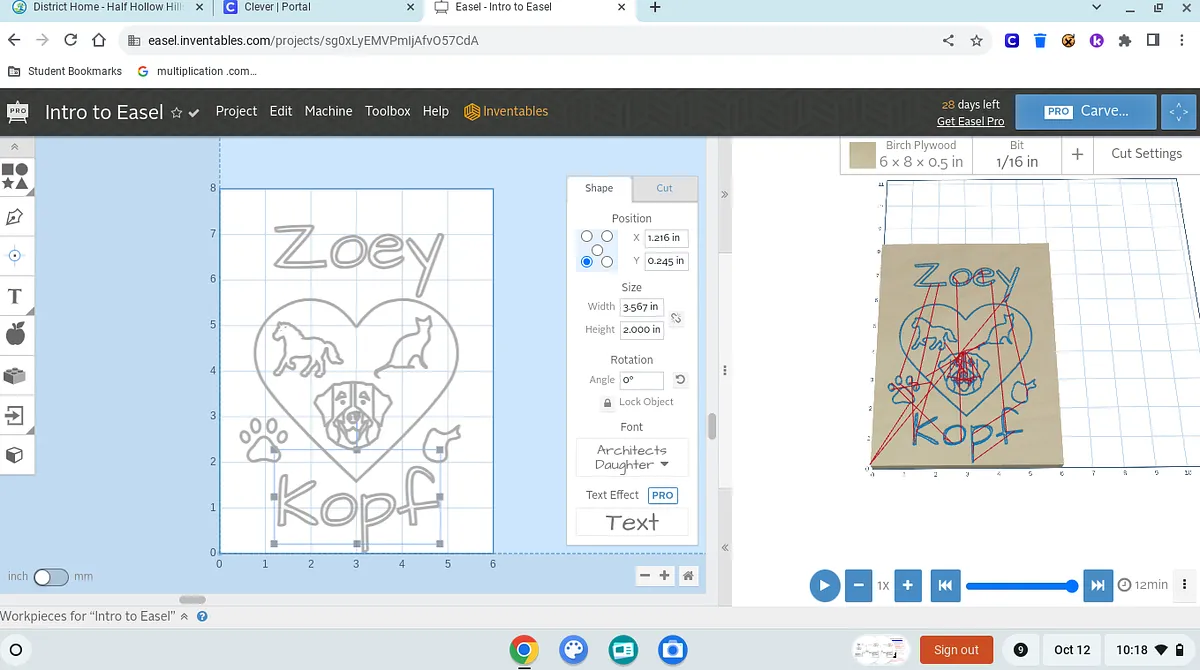This screenshot has width=1200, height=670.
Task: Click the Carve button
Action: 1086,111
